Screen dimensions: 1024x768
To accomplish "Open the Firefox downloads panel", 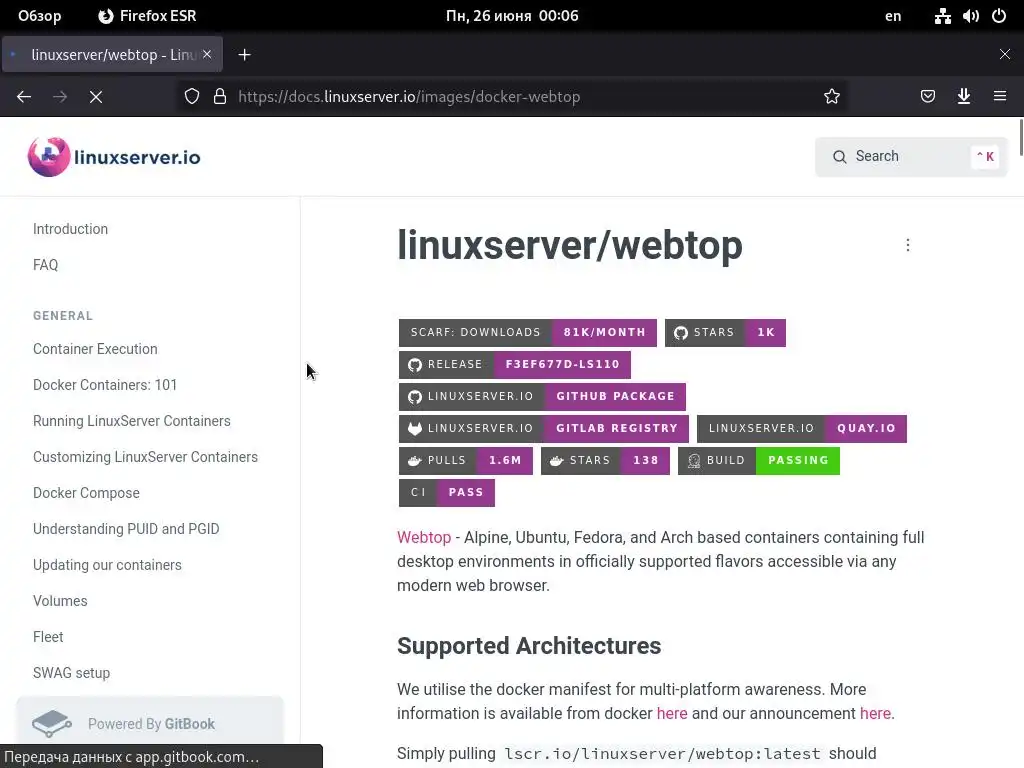I will tap(963, 97).
